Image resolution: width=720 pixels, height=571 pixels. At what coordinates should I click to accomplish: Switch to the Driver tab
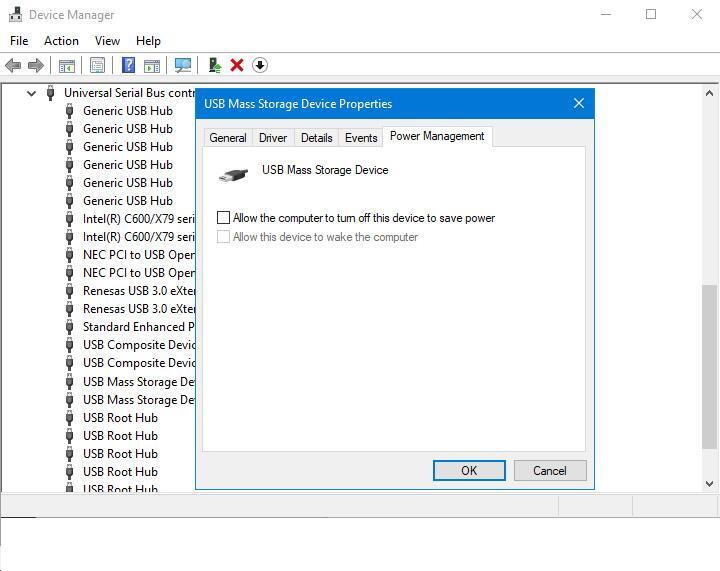(272, 138)
